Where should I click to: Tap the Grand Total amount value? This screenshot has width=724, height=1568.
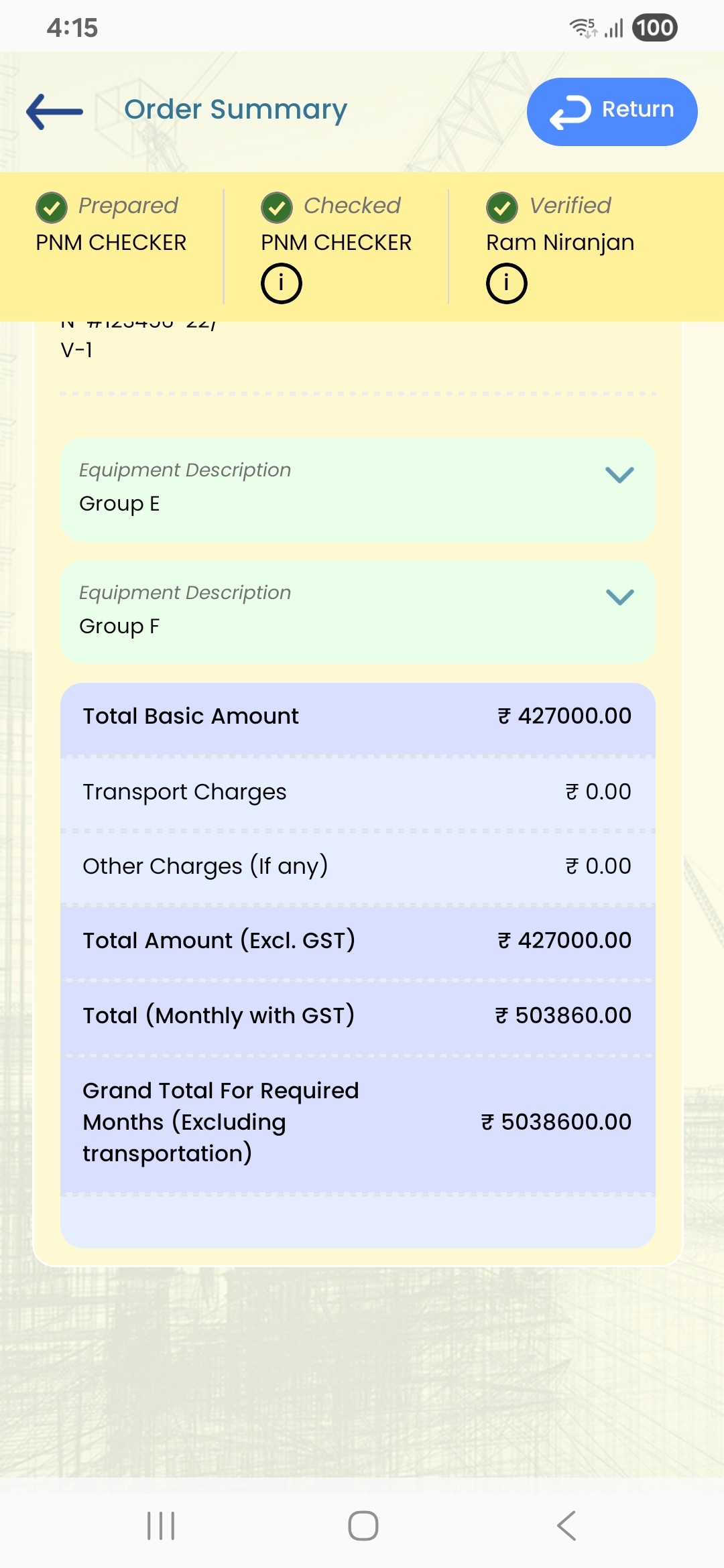[556, 1122]
